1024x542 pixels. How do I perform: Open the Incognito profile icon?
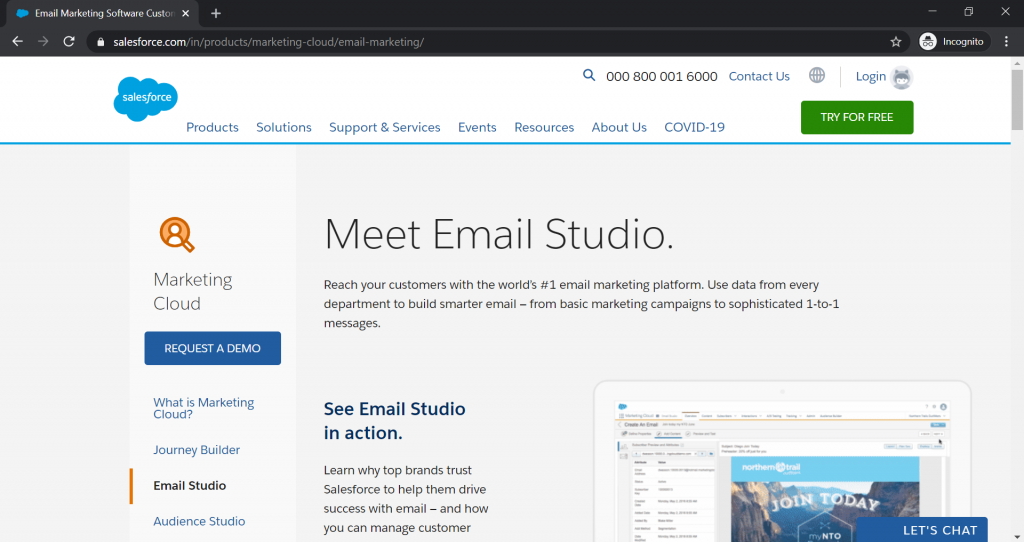click(x=928, y=41)
